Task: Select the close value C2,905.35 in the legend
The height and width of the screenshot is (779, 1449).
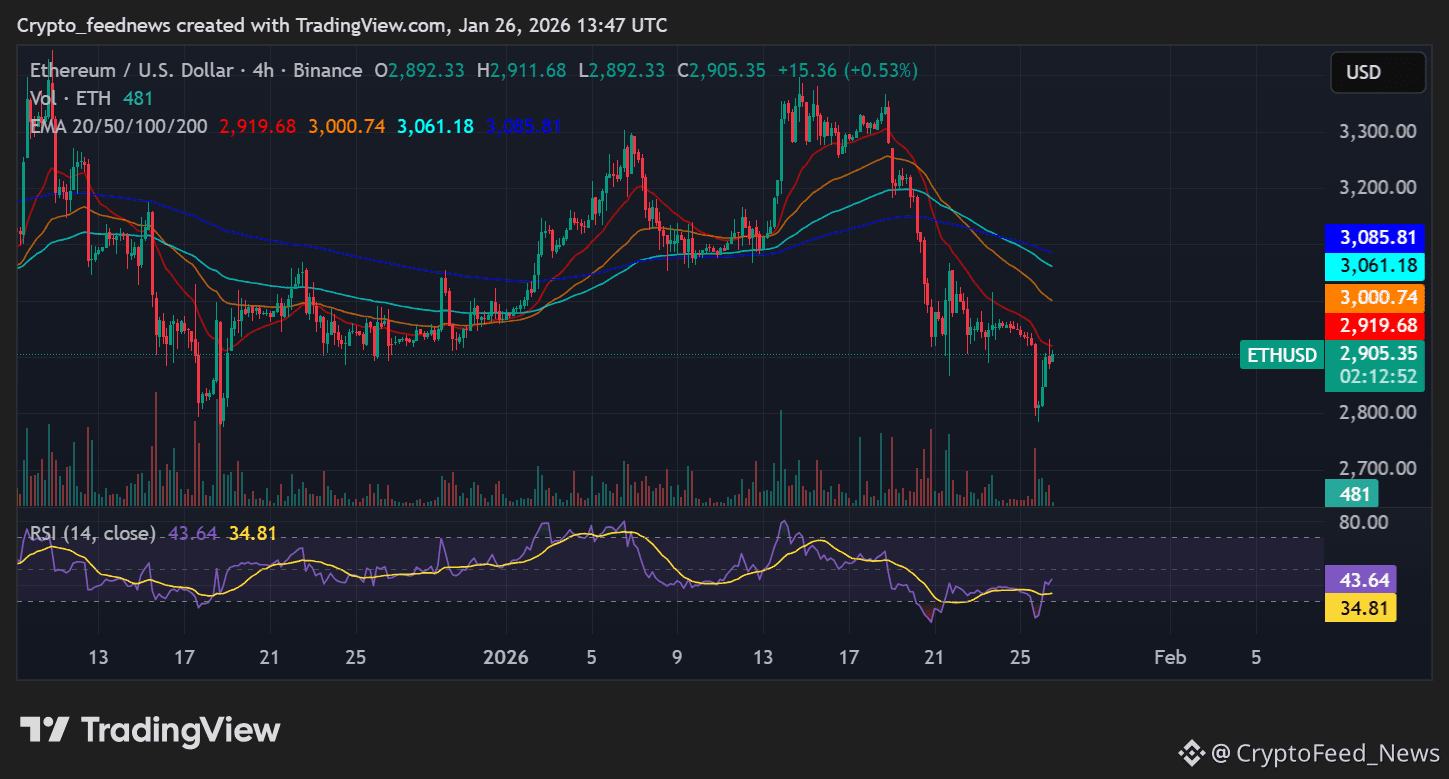Action: [x=721, y=71]
